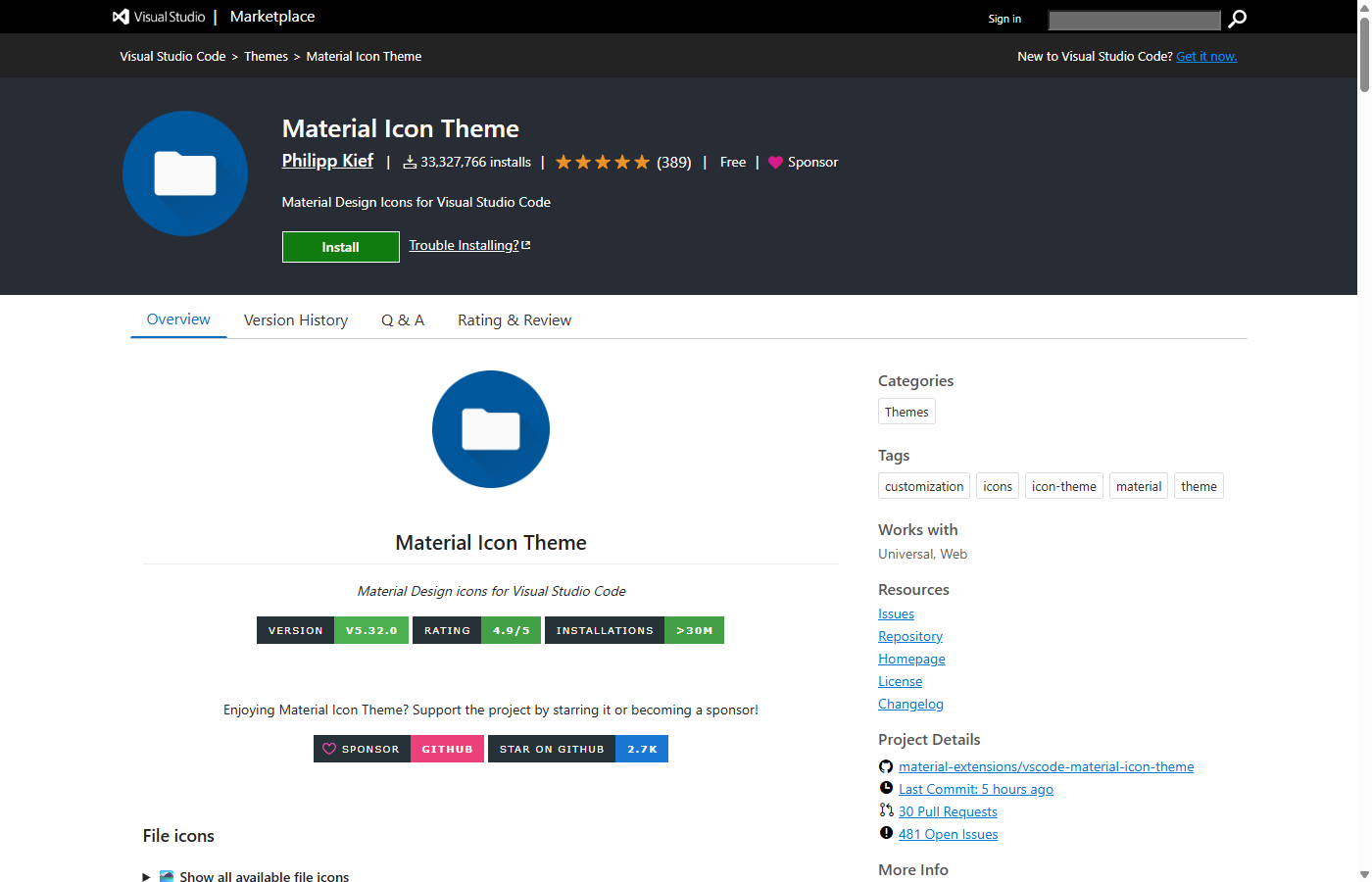The height and width of the screenshot is (882, 1372).
Task: Click the pull request icon beside 30 Pull Requests
Action: [886, 810]
